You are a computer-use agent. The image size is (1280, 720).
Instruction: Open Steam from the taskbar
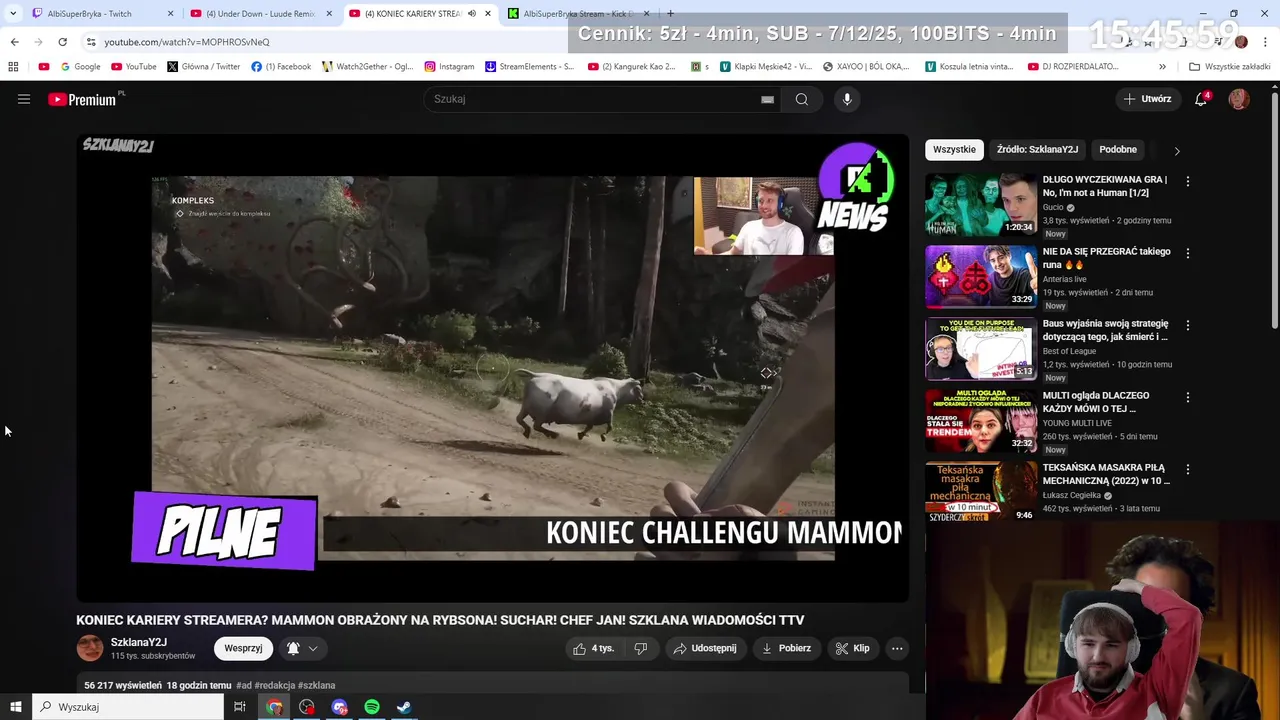(404, 707)
